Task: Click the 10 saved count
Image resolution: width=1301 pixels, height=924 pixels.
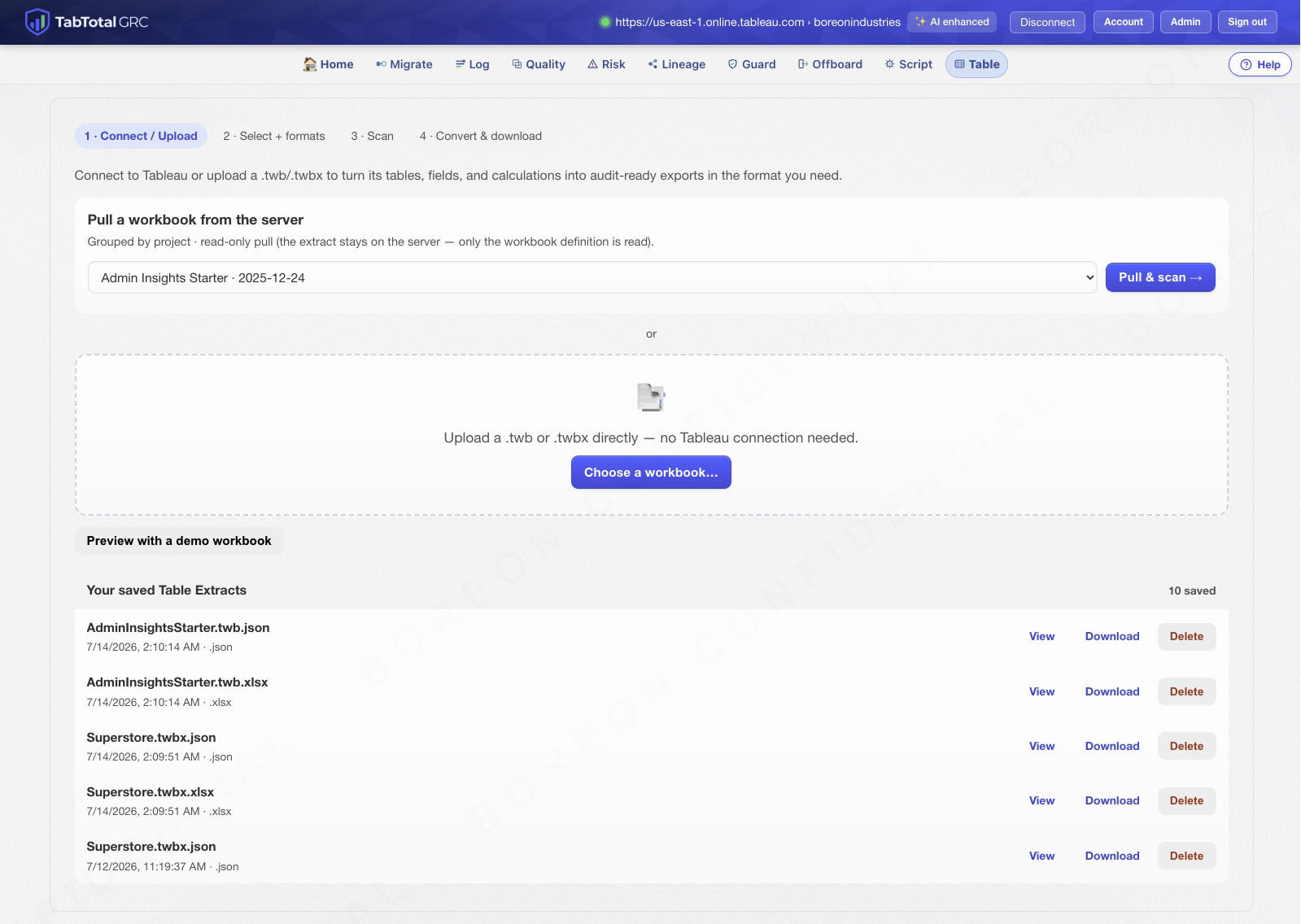Action: [x=1192, y=591]
